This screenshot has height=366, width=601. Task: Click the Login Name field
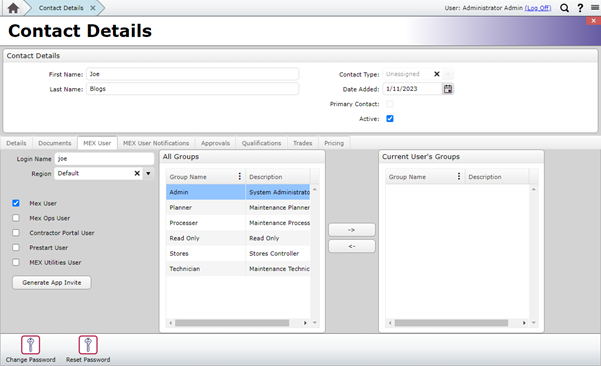click(x=104, y=159)
